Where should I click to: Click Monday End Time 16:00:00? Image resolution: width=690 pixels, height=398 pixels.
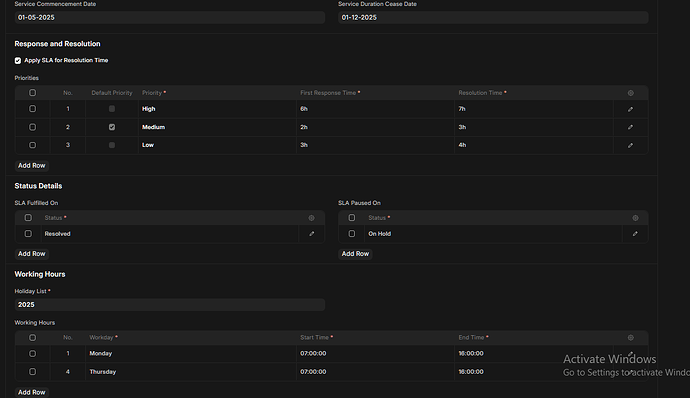534,354
